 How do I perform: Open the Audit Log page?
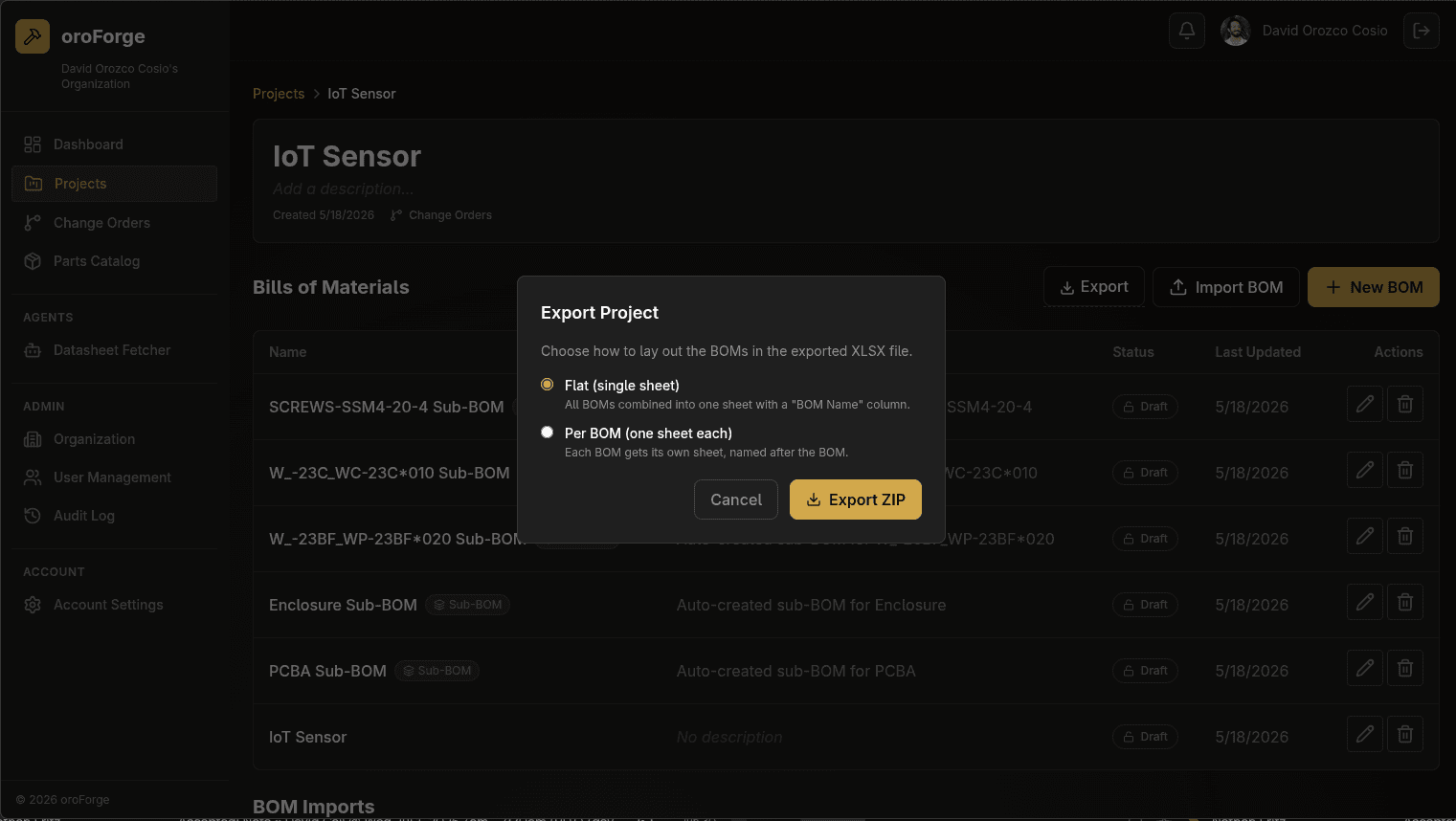[115, 516]
